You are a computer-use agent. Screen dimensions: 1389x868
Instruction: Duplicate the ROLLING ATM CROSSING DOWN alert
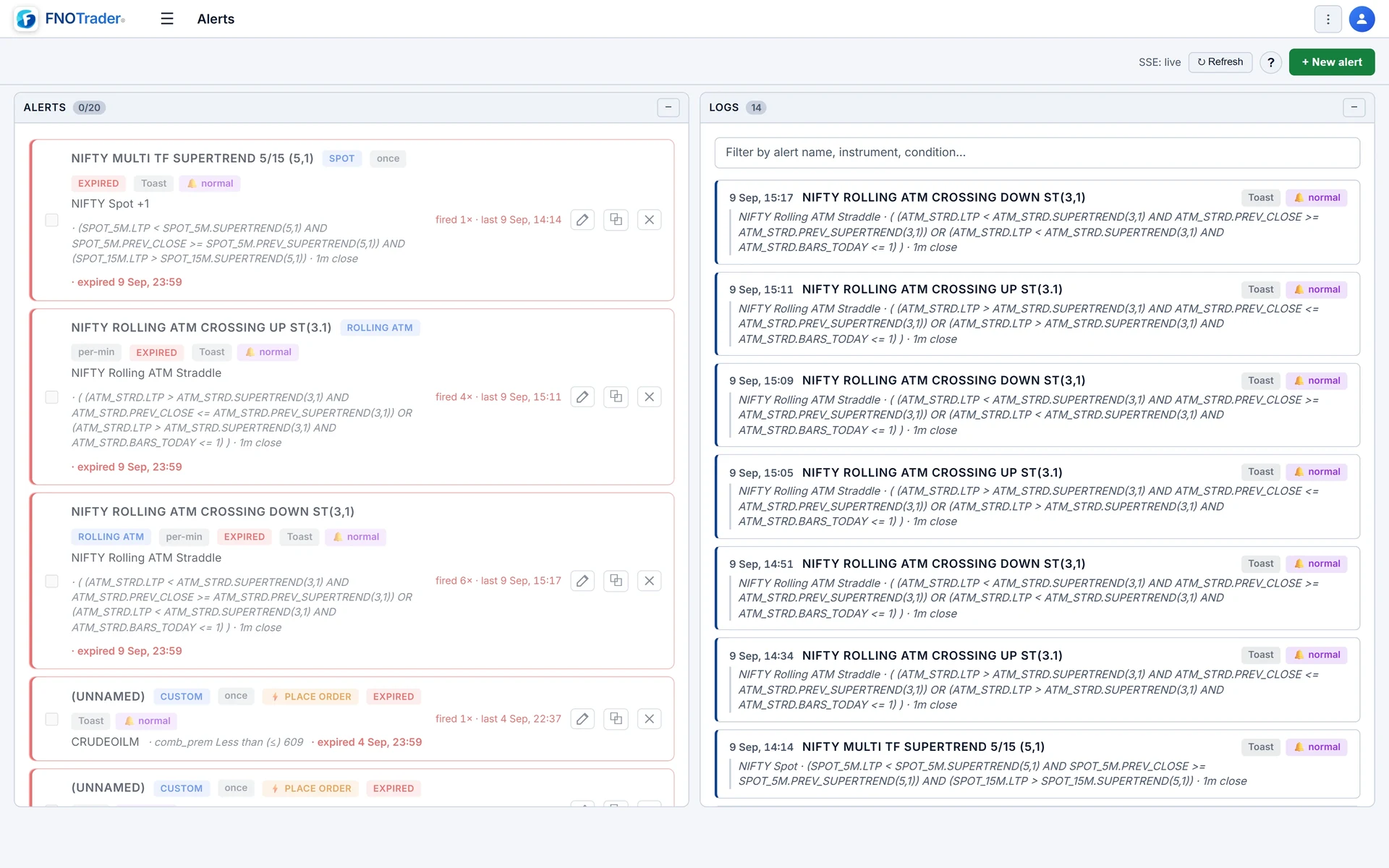tap(616, 581)
